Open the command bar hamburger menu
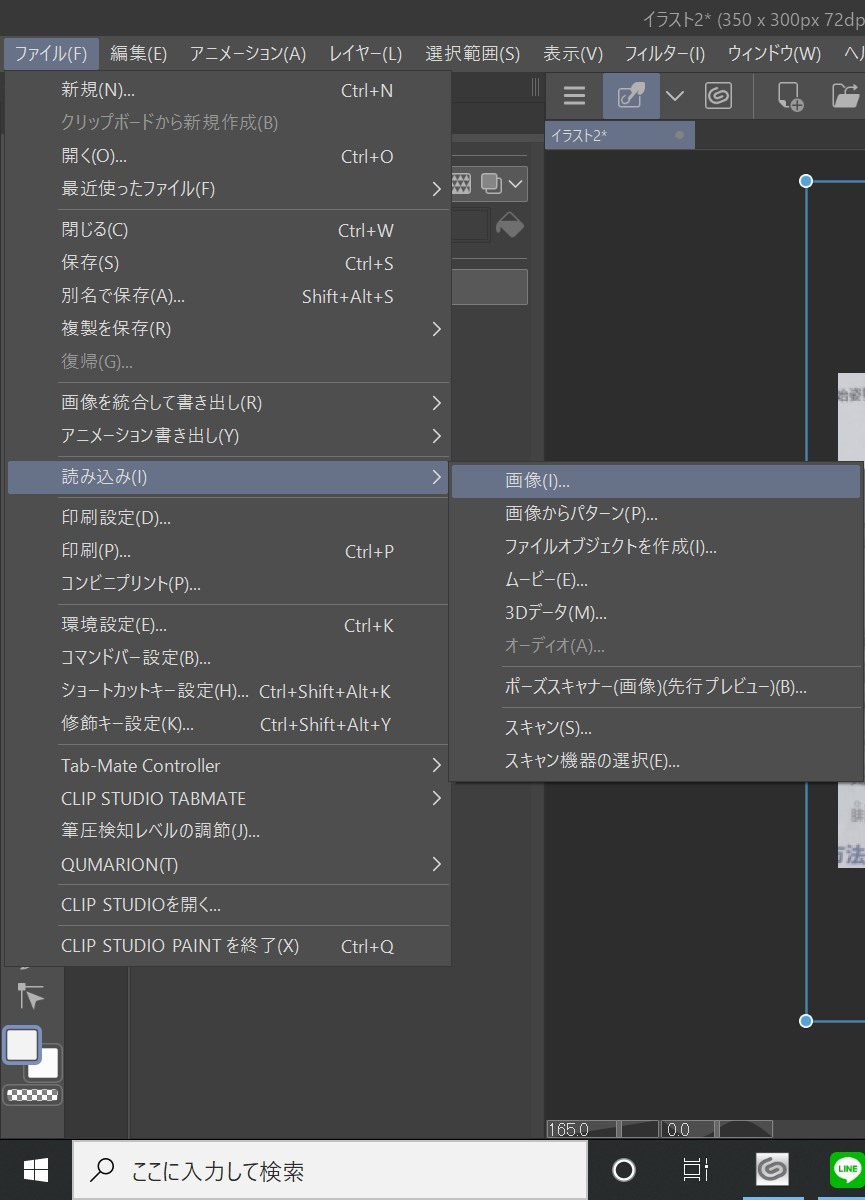Image resolution: width=865 pixels, height=1200 pixels. pos(574,96)
